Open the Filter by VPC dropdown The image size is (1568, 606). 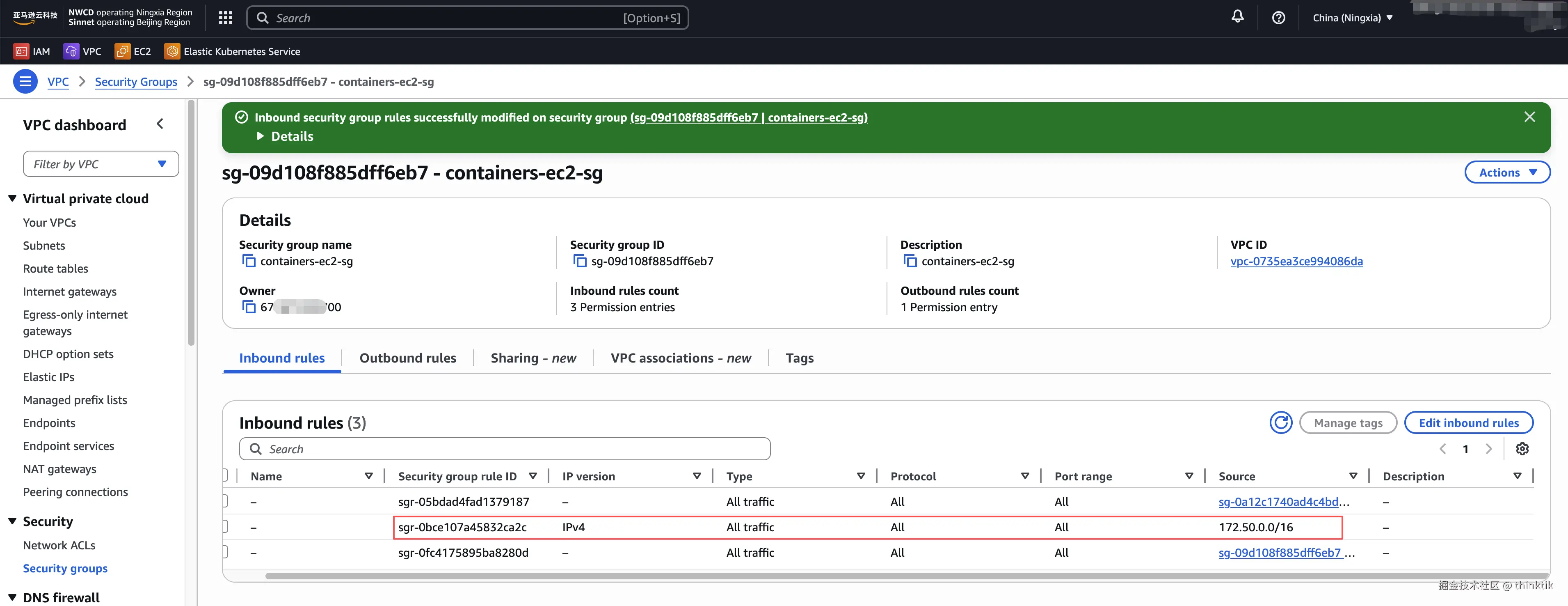[101, 164]
